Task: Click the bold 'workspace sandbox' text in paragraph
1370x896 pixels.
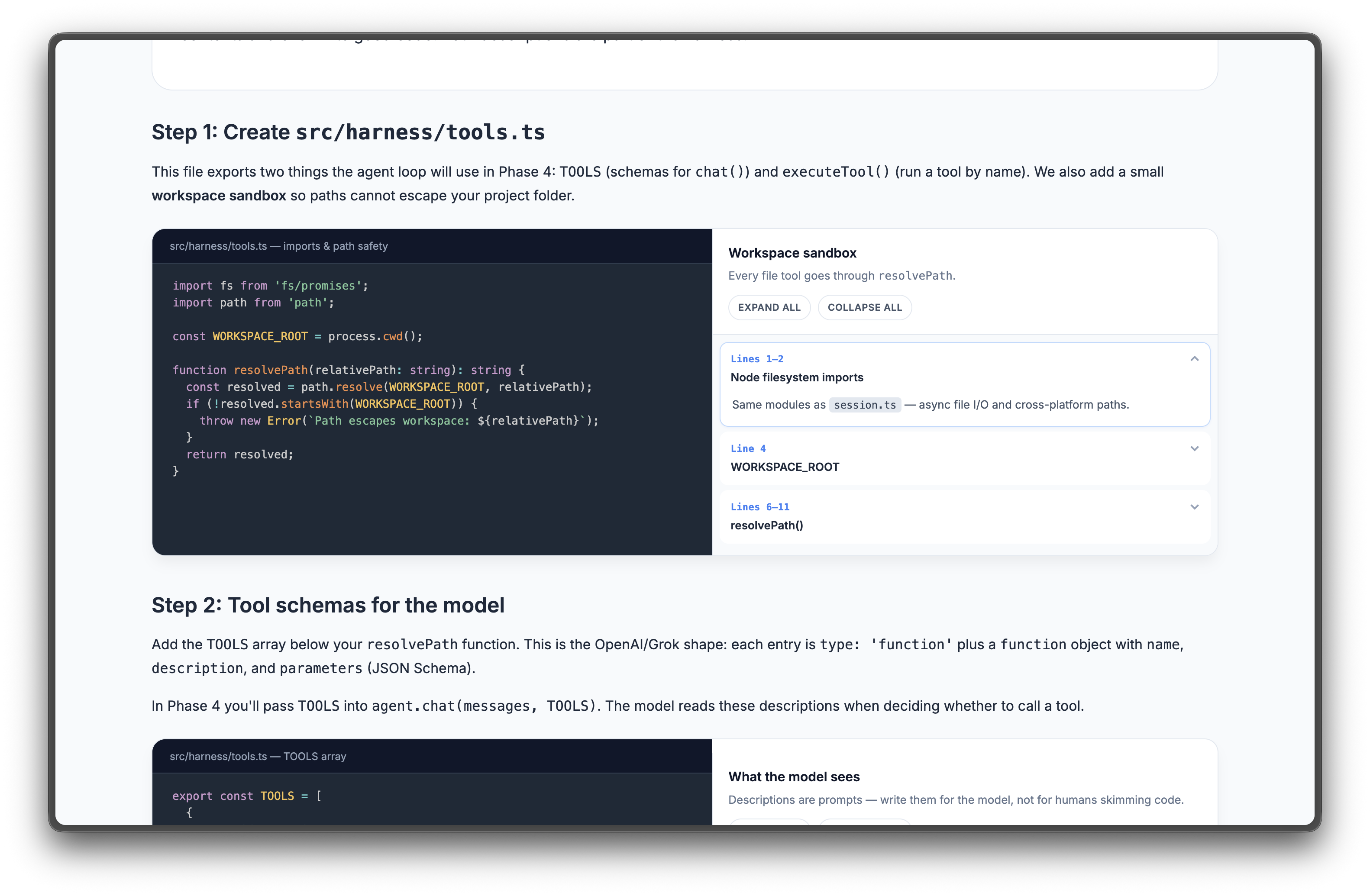Action: point(219,196)
